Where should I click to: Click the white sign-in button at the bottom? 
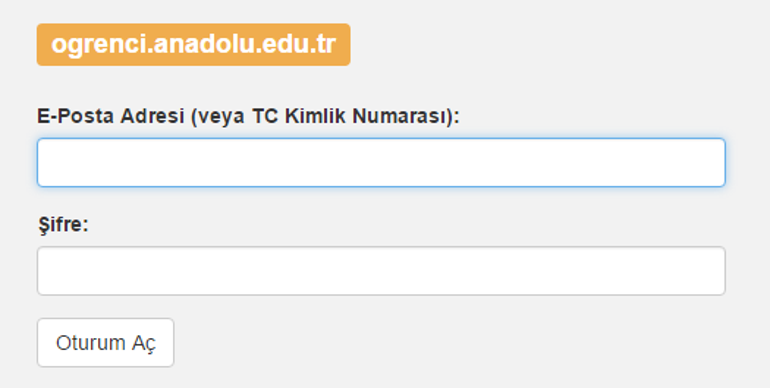pyautogui.click(x=106, y=342)
